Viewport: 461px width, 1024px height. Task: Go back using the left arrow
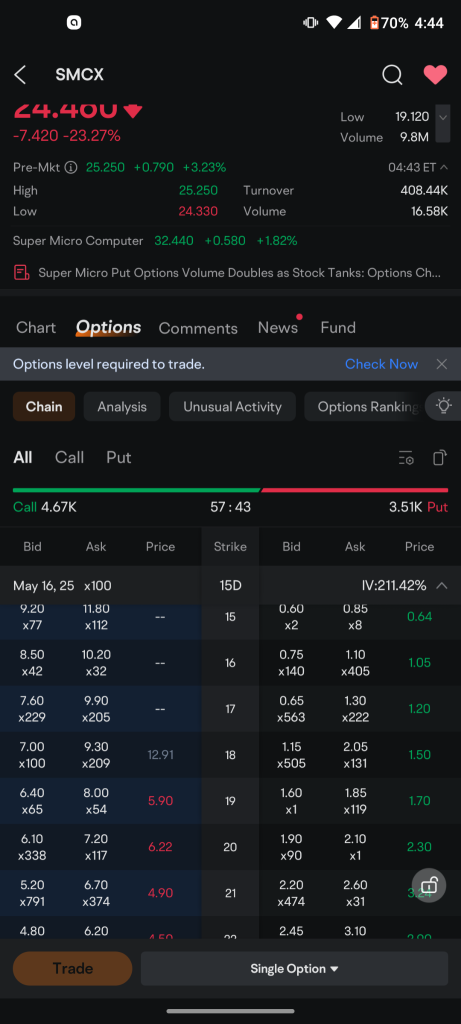[21, 75]
